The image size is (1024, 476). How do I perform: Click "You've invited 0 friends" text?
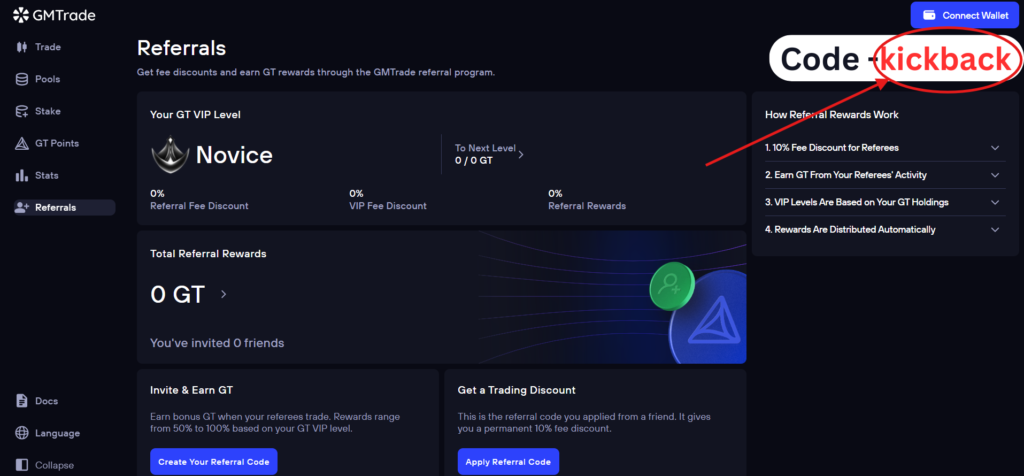pyautogui.click(x=217, y=343)
